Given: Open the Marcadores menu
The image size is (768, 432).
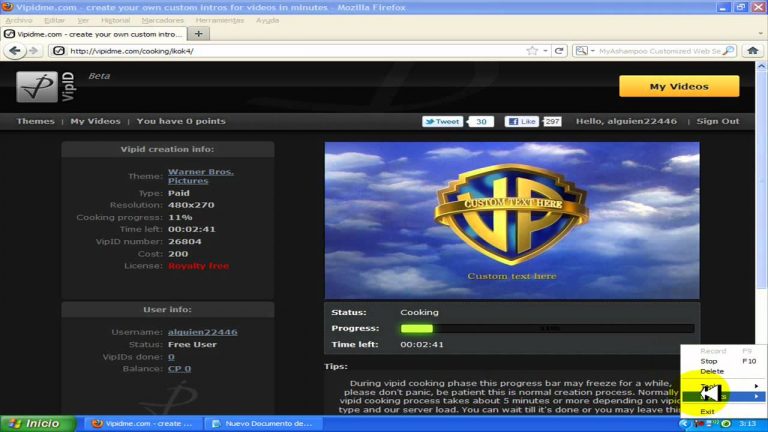Looking at the screenshot, I should (x=163, y=20).
